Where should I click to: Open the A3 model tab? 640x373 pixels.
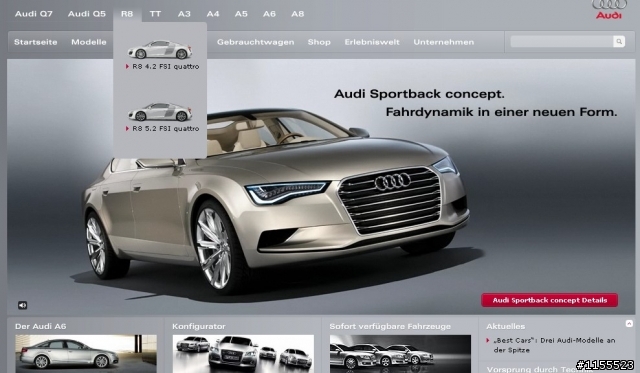click(x=184, y=14)
